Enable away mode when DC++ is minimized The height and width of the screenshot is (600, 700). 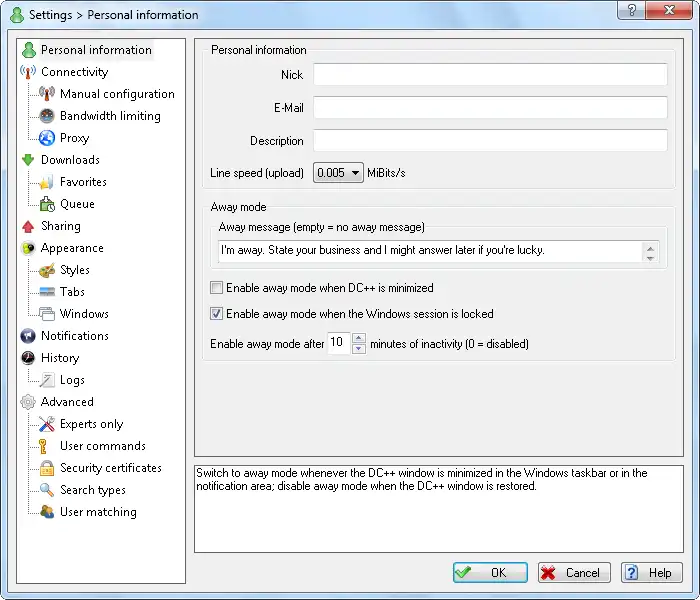217,288
